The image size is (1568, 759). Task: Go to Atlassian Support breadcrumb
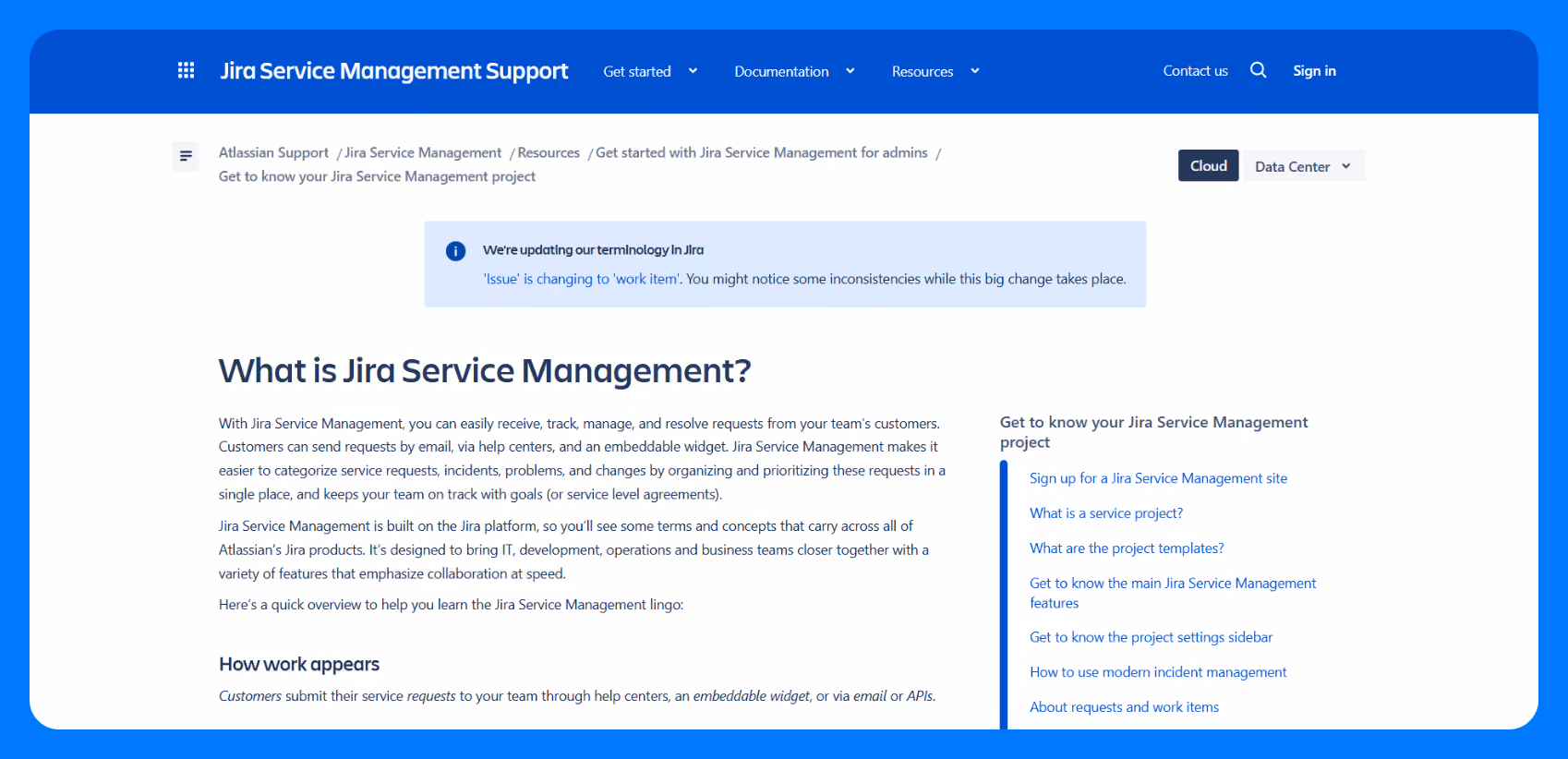point(273,152)
